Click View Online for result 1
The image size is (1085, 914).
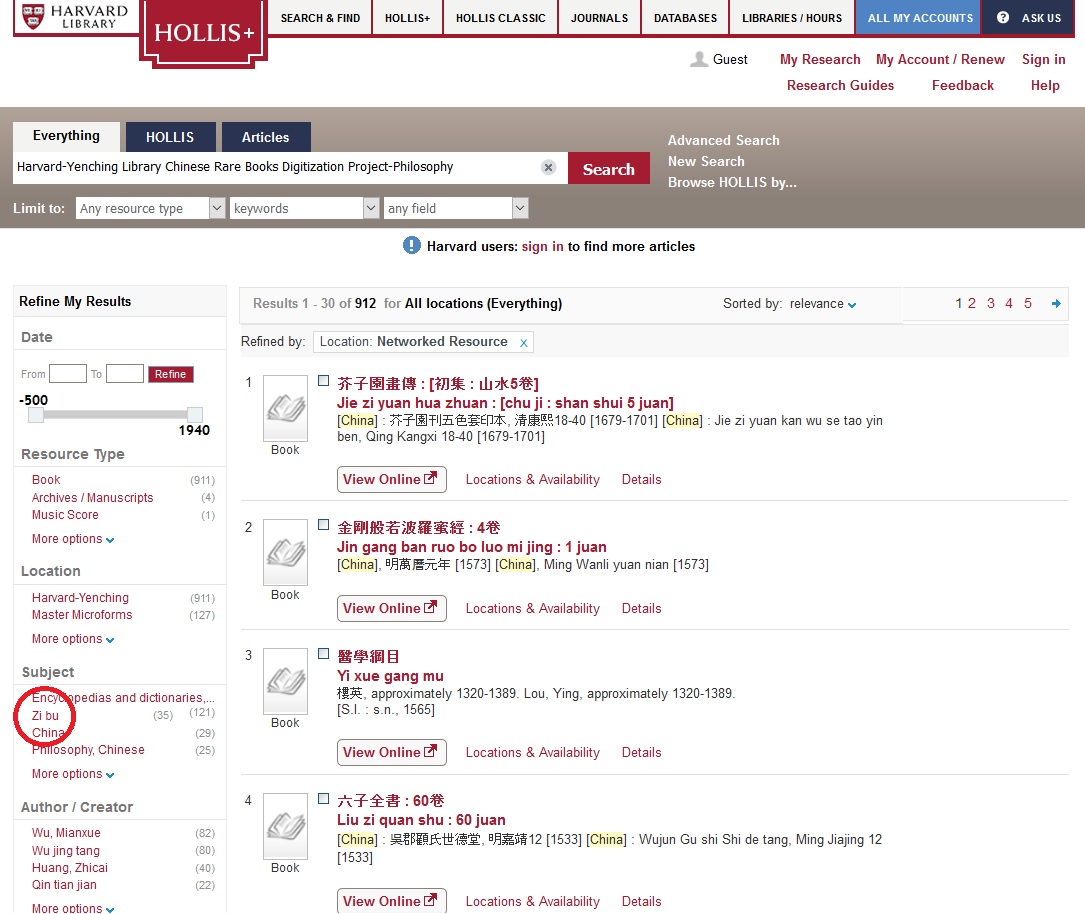point(391,479)
